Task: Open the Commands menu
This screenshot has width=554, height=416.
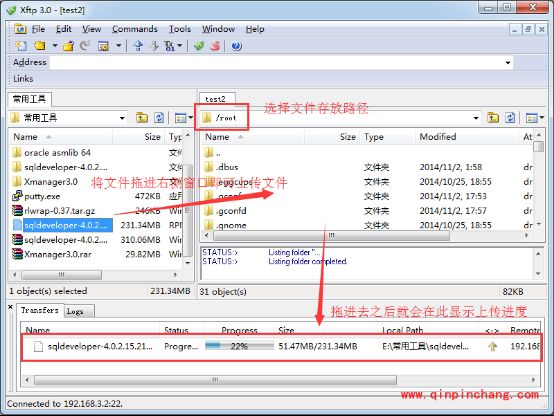Action: click(135, 29)
